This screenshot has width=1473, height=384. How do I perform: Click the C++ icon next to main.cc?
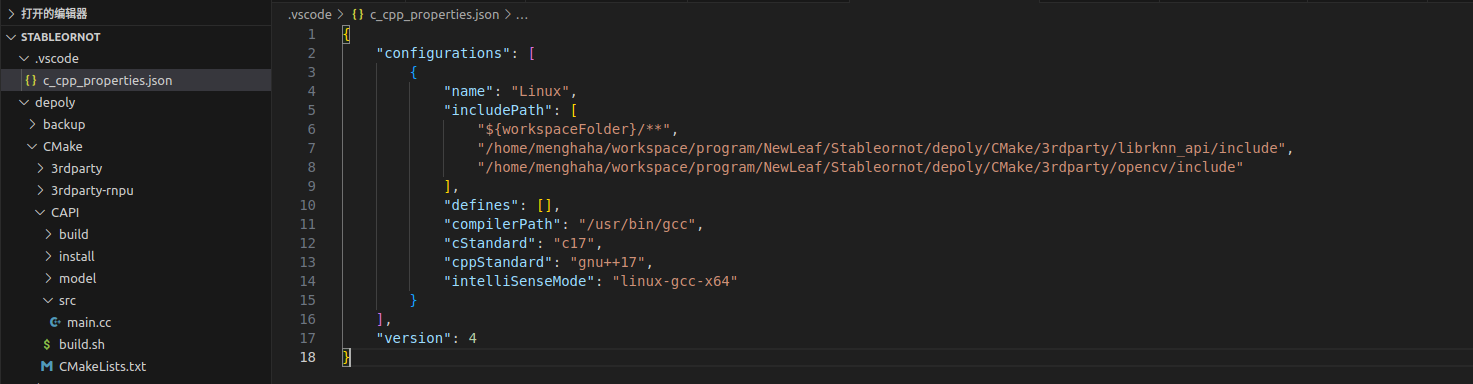[x=55, y=323]
